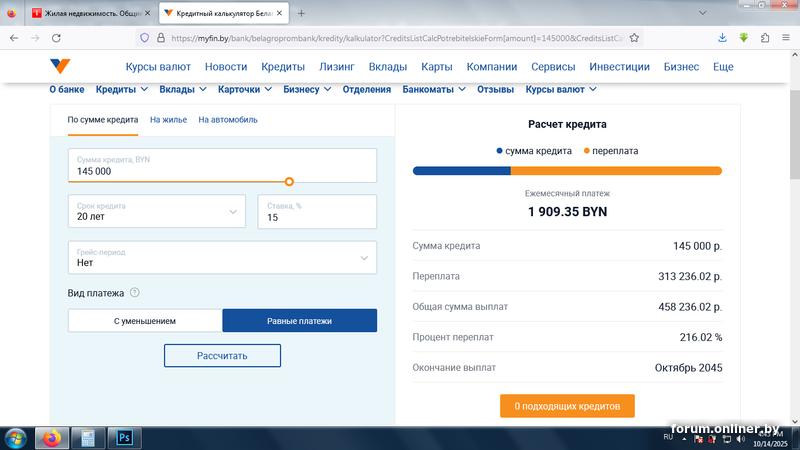Click the help icon beside Вид платежа

(134, 293)
